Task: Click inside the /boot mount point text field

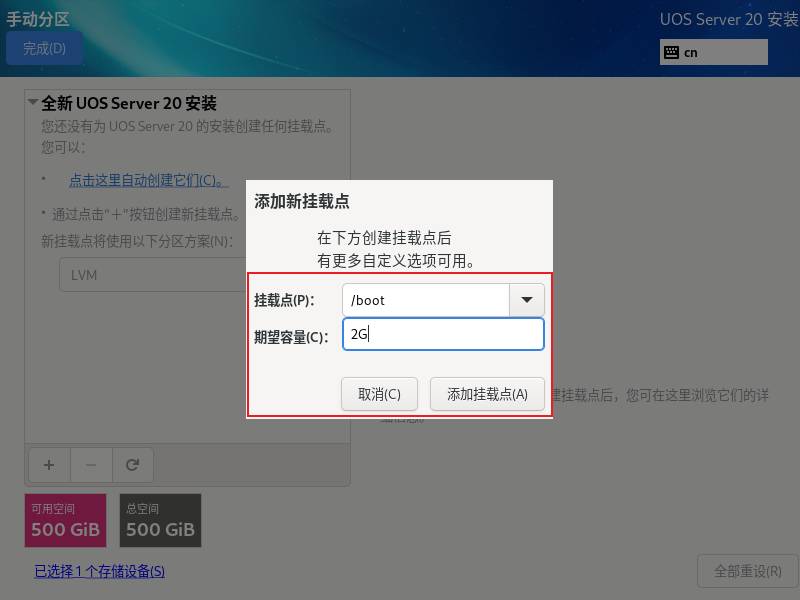Action: click(x=426, y=300)
